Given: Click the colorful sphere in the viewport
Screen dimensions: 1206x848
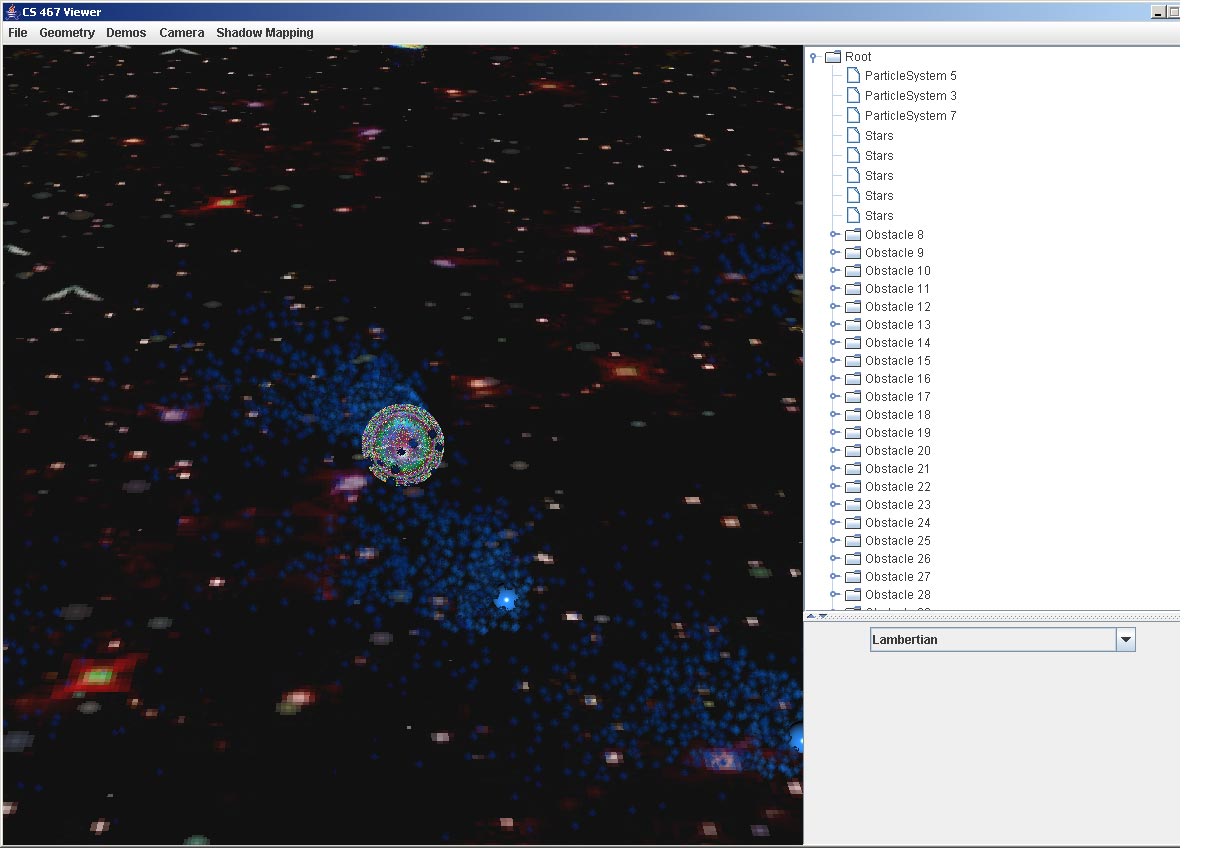Looking at the screenshot, I should click(402, 446).
